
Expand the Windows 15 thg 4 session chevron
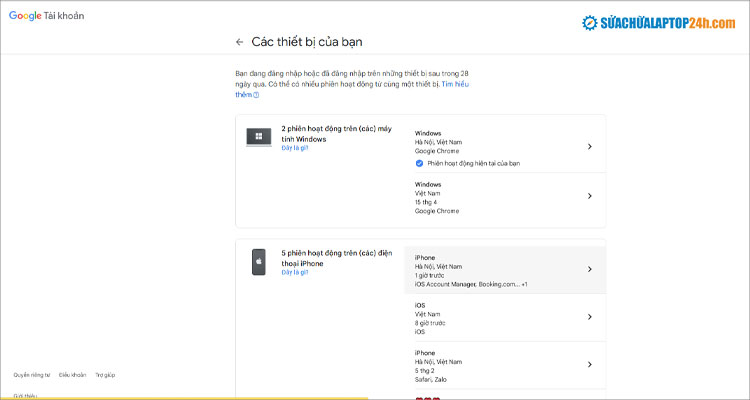[x=589, y=198]
